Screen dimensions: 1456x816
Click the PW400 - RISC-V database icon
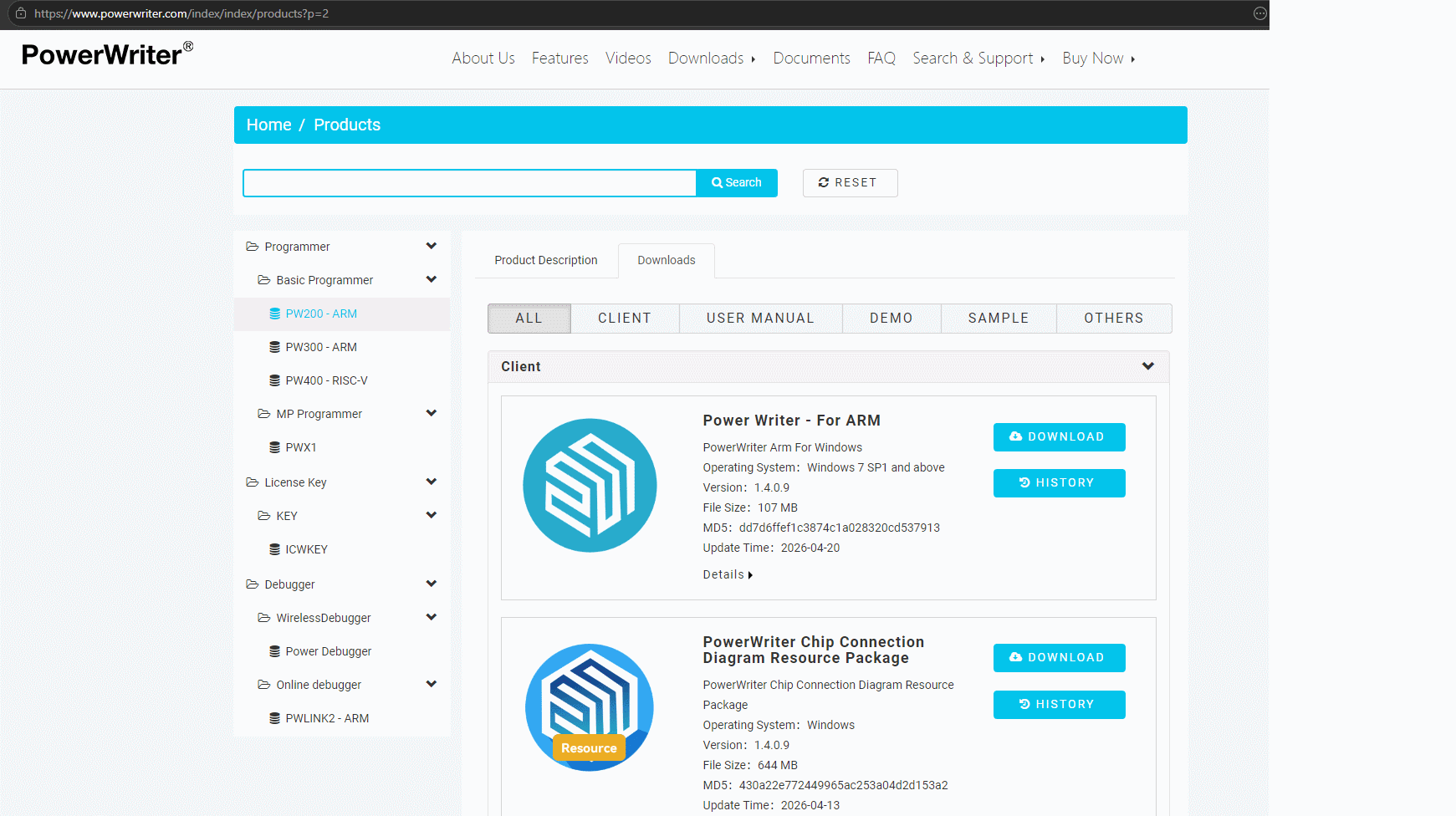point(274,380)
